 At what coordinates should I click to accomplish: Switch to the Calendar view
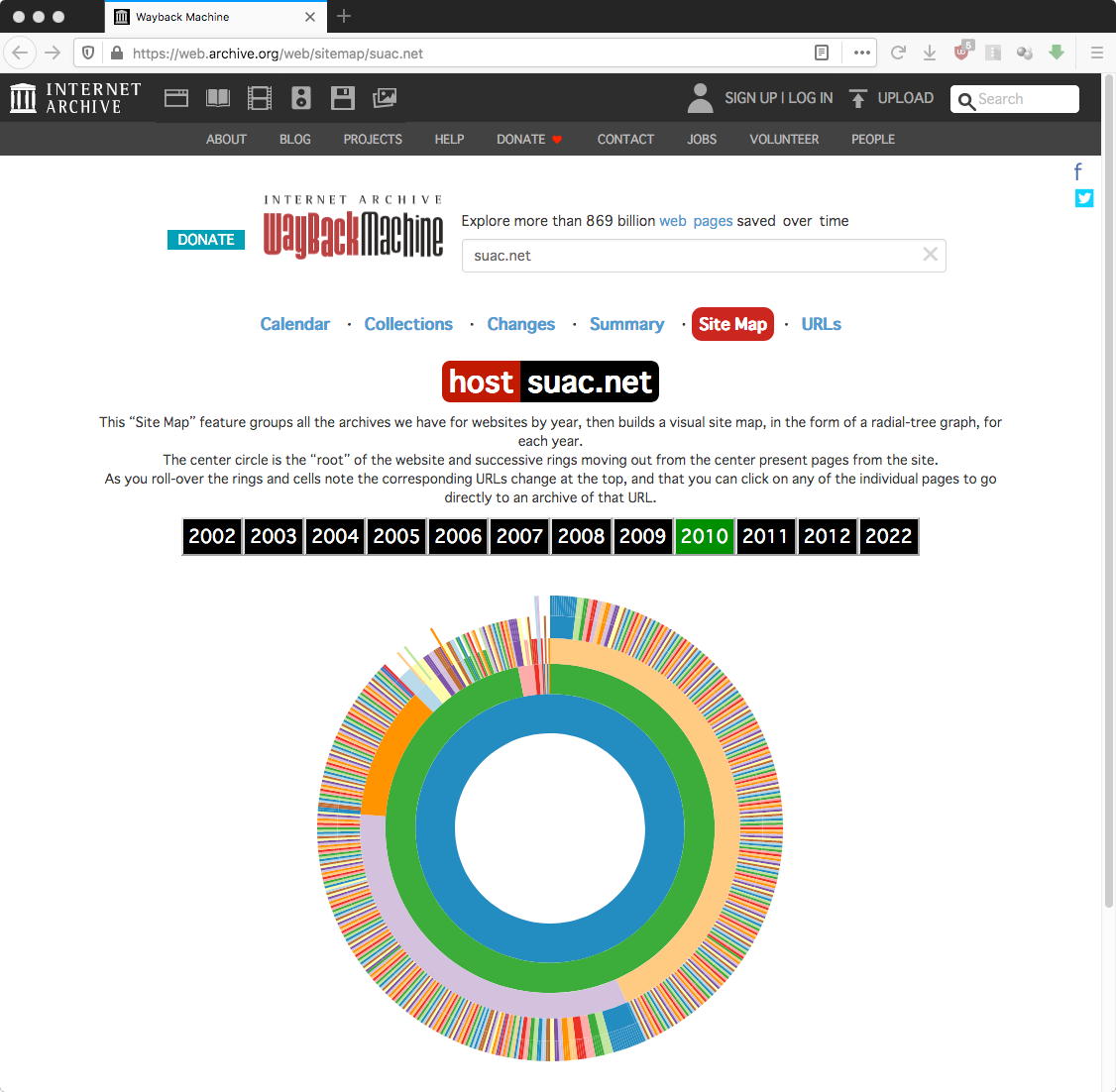(x=294, y=324)
